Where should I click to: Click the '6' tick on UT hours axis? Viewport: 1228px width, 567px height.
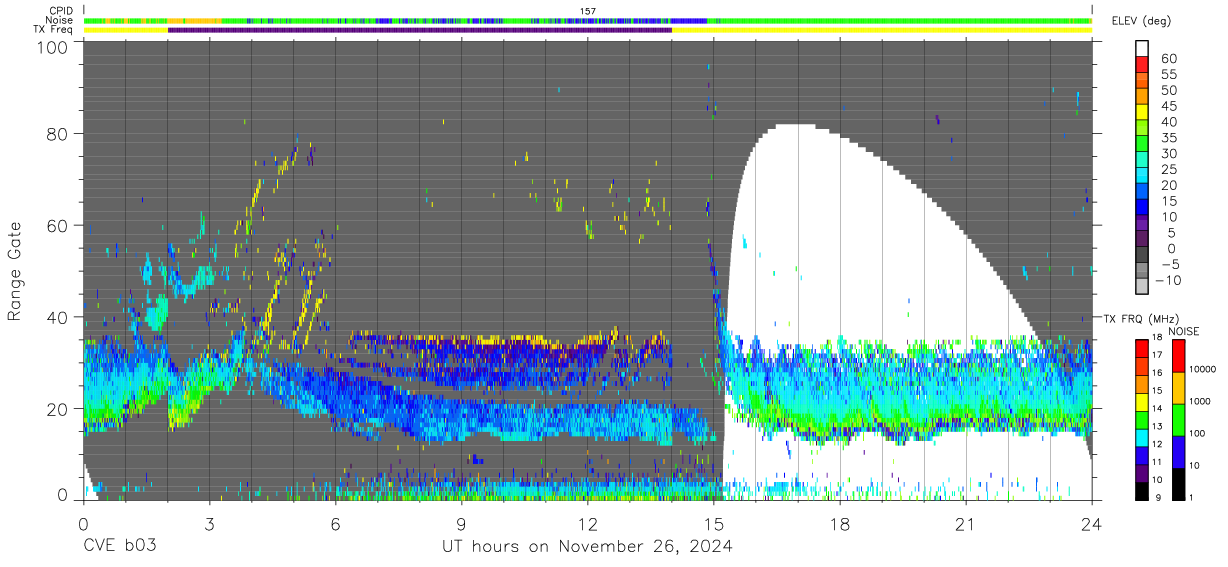[x=336, y=524]
